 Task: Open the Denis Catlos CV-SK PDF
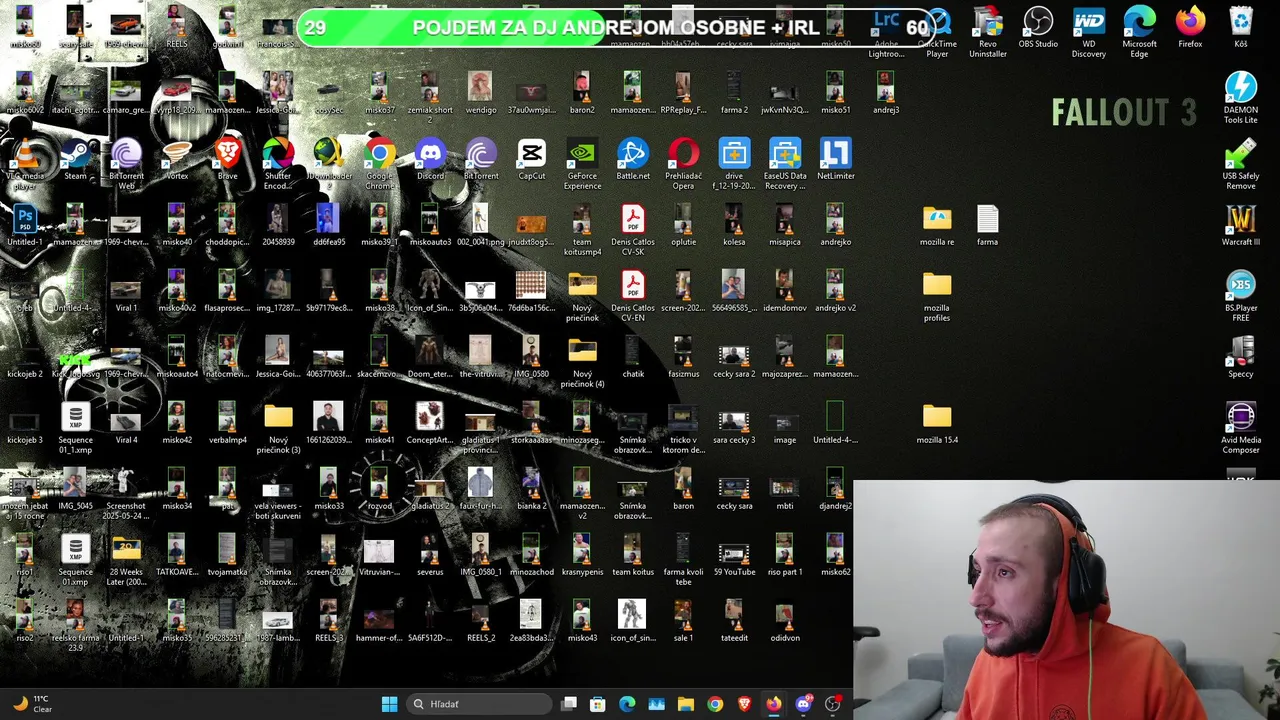[633, 229]
